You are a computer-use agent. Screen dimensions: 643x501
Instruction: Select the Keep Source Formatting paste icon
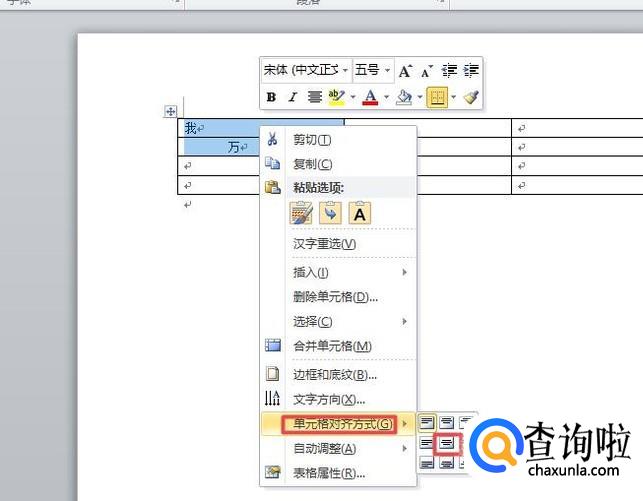pyautogui.click(x=301, y=212)
